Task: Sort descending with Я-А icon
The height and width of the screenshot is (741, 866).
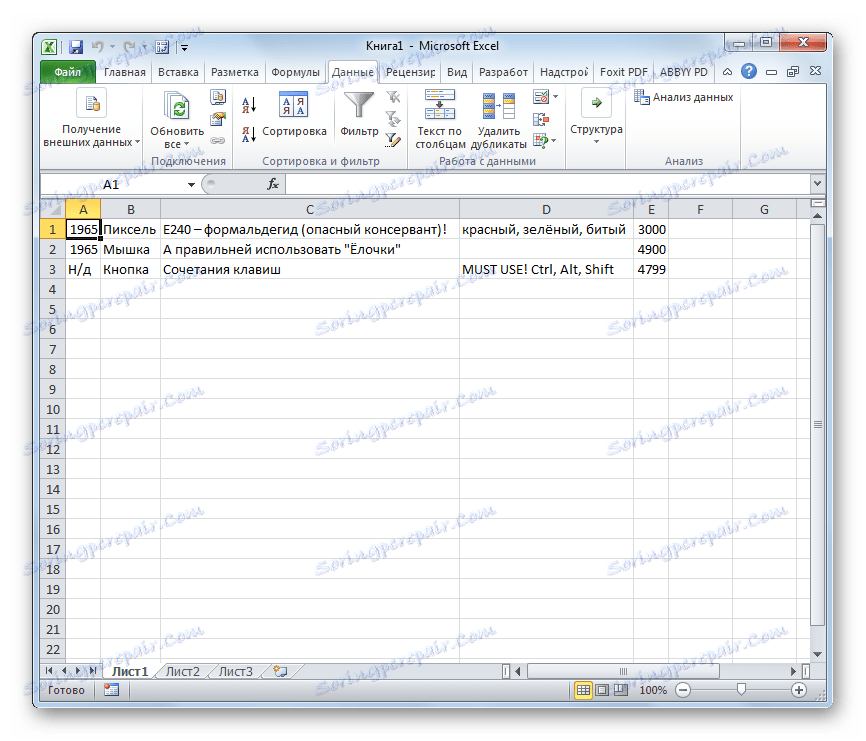Action: tap(249, 134)
